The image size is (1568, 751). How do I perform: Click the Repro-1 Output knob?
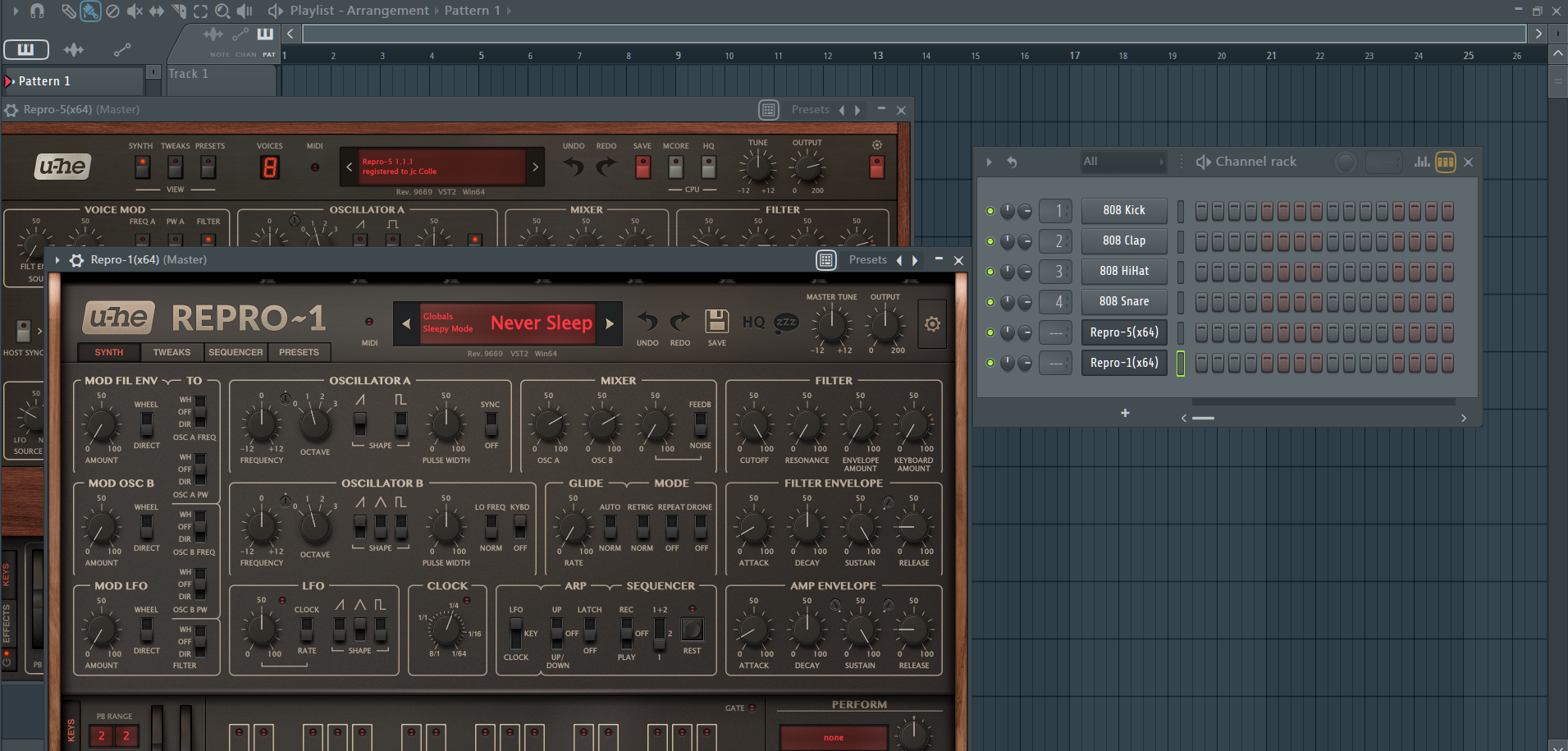pos(885,325)
